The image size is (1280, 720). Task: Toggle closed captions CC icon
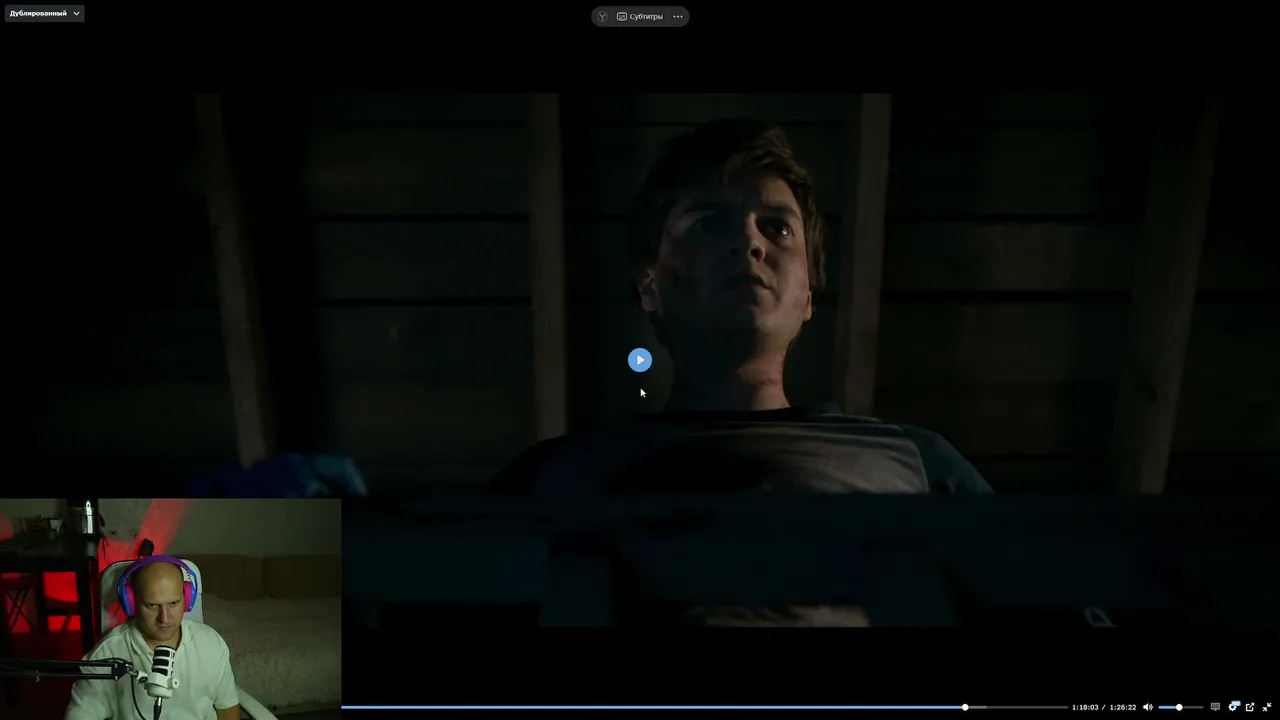coord(1215,707)
